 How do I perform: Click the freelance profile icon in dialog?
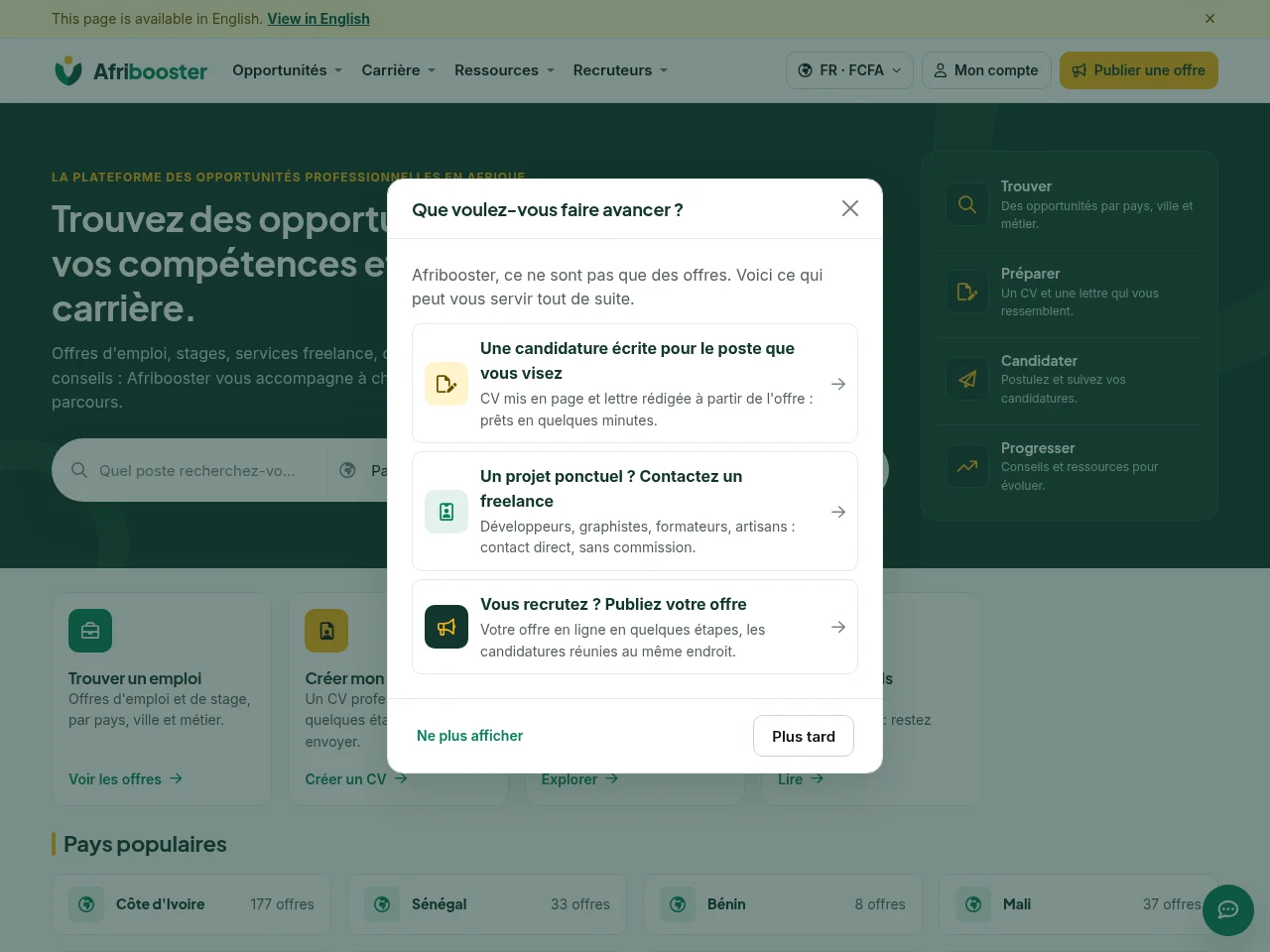[x=446, y=512]
